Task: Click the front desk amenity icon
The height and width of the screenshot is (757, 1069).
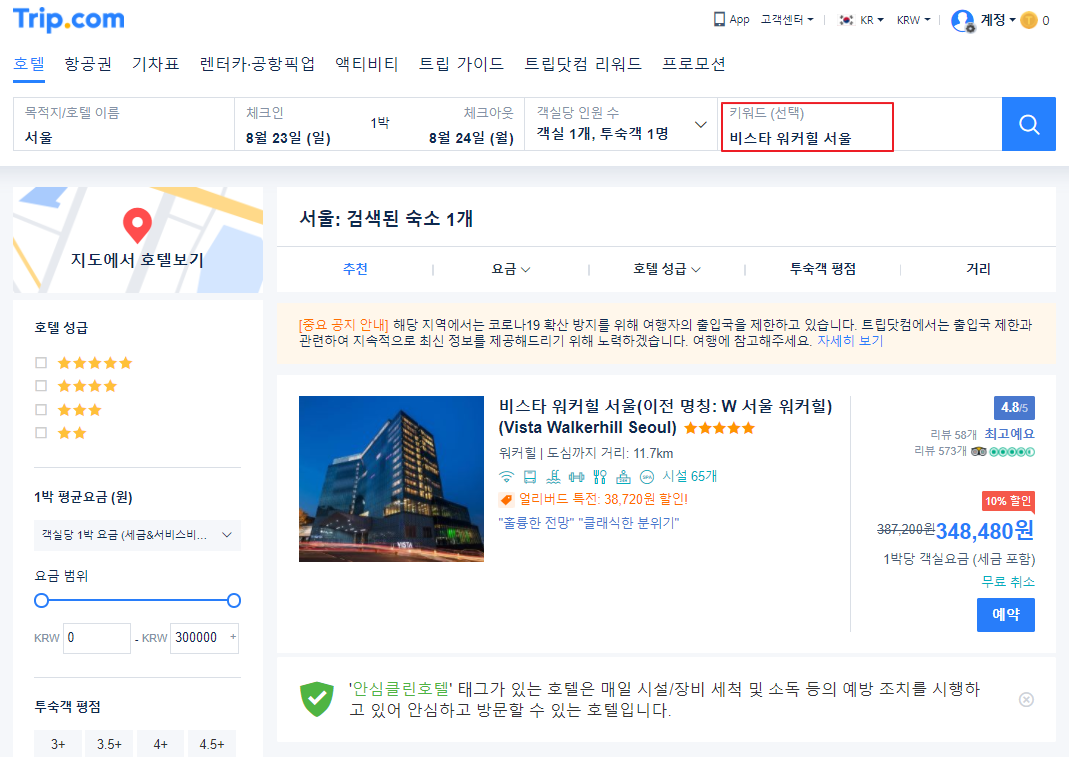Action: tap(623, 476)
